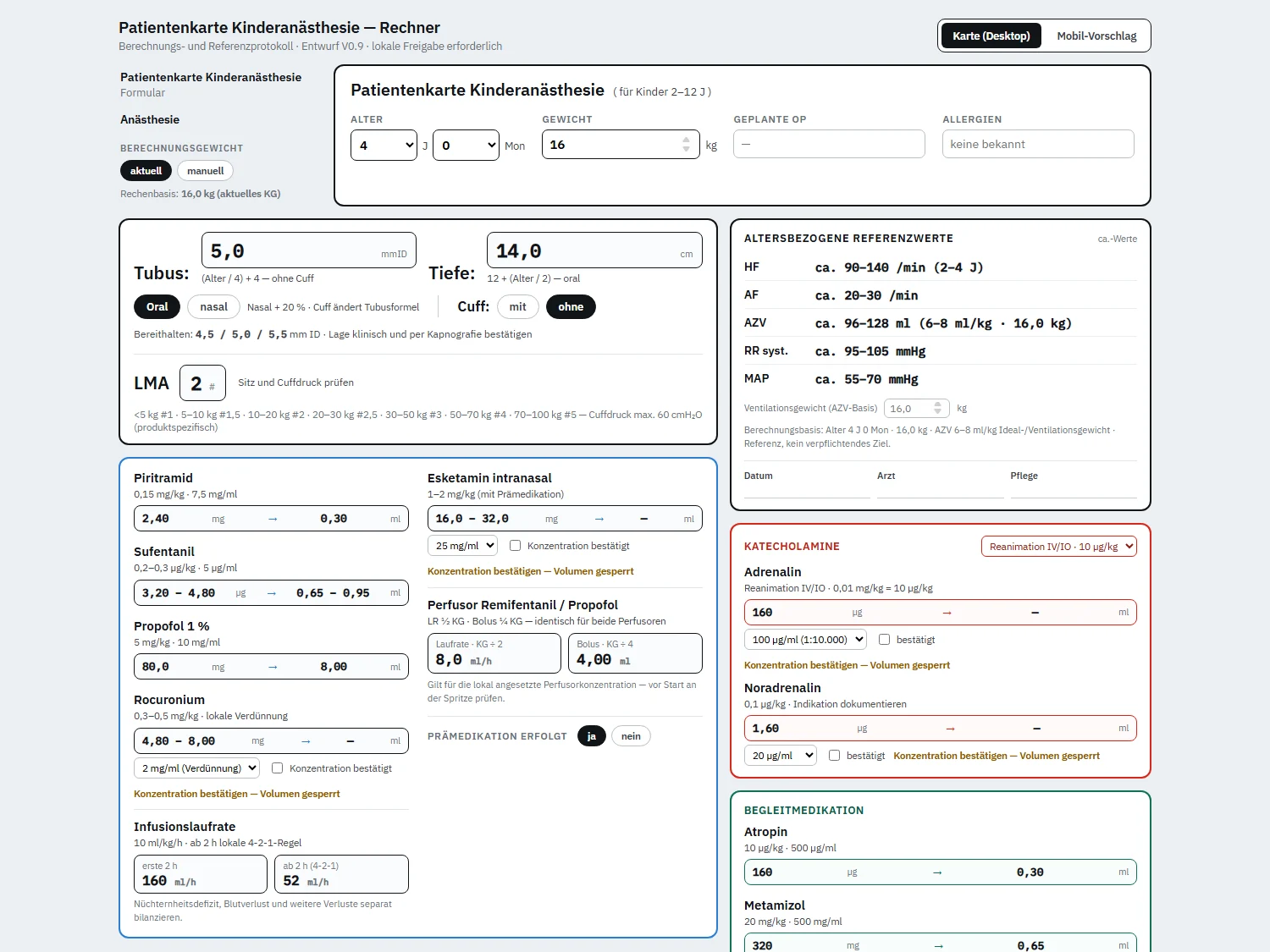The height and width of the screenshot is (952, 1270).
Task: Open Rocuronium 2 mg/ml Verdünnung dropdown
Action: pyautogui.click(x=196, y=768)
